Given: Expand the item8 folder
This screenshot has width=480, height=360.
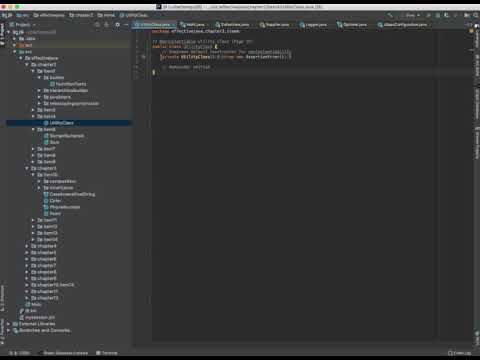Looking at the screenshot, I should click(33, 155).
